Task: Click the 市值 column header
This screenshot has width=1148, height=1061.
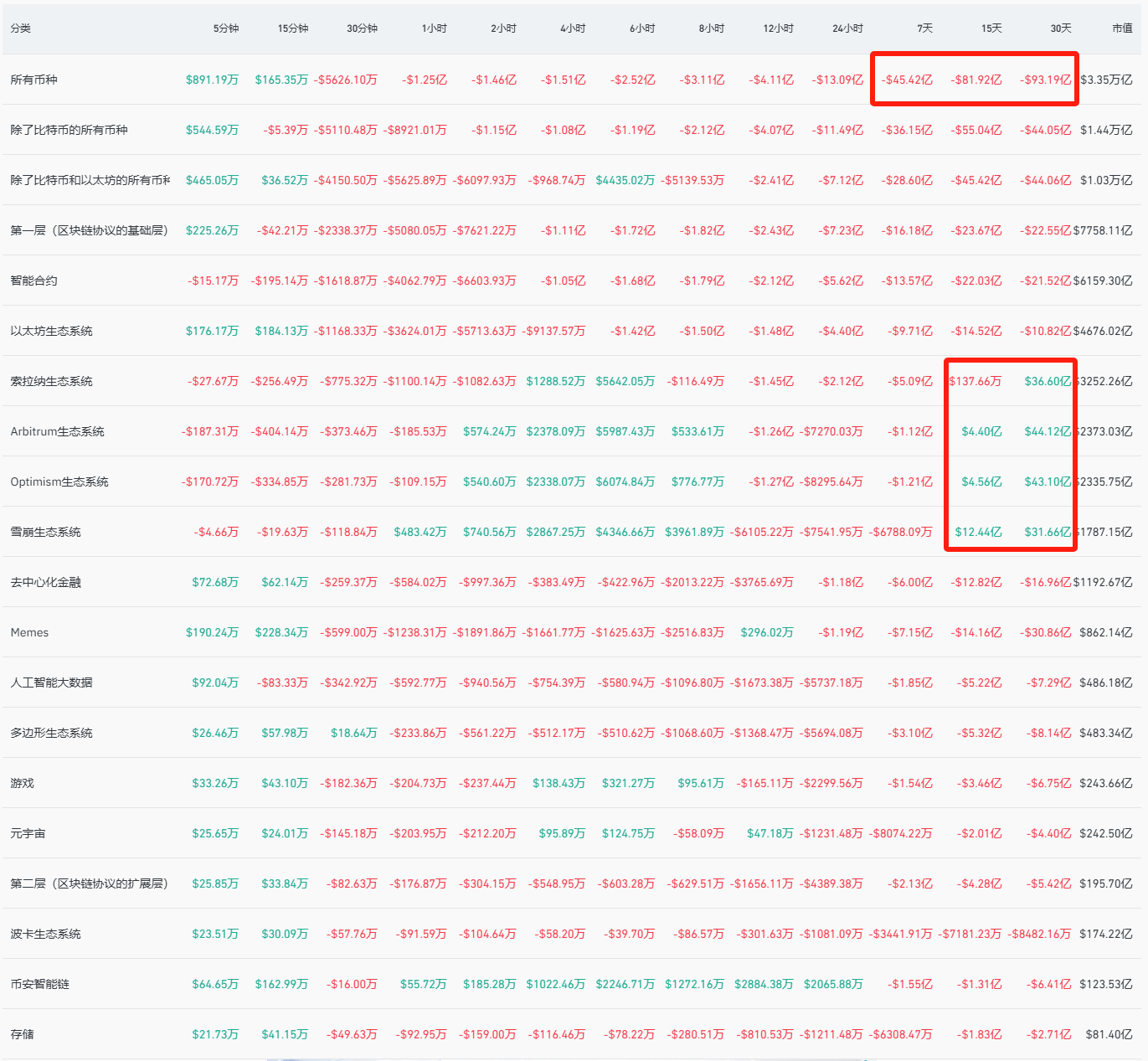Action: 1122,28
